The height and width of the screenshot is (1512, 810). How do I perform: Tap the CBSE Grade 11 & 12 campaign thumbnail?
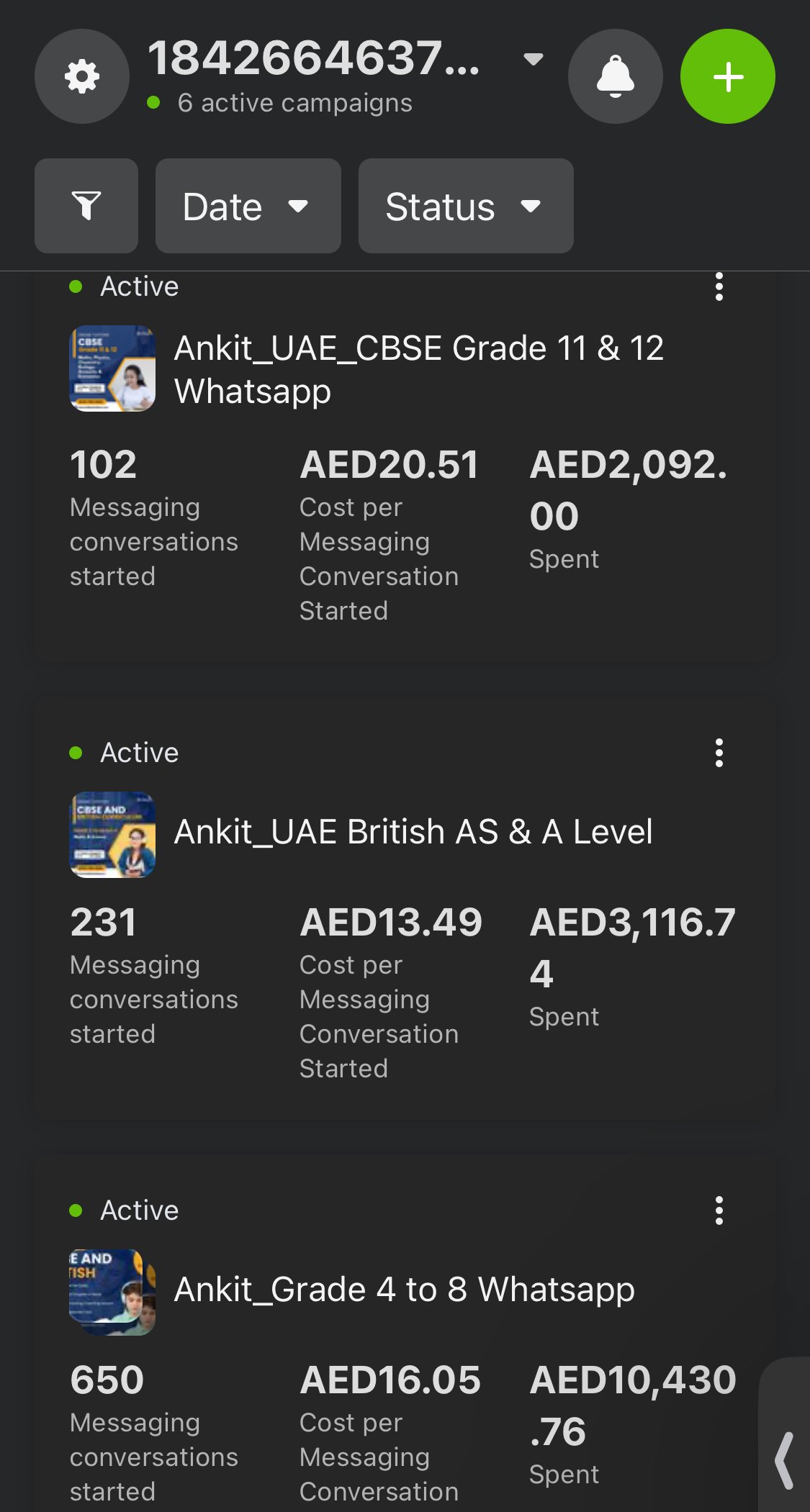click(112, 368)
